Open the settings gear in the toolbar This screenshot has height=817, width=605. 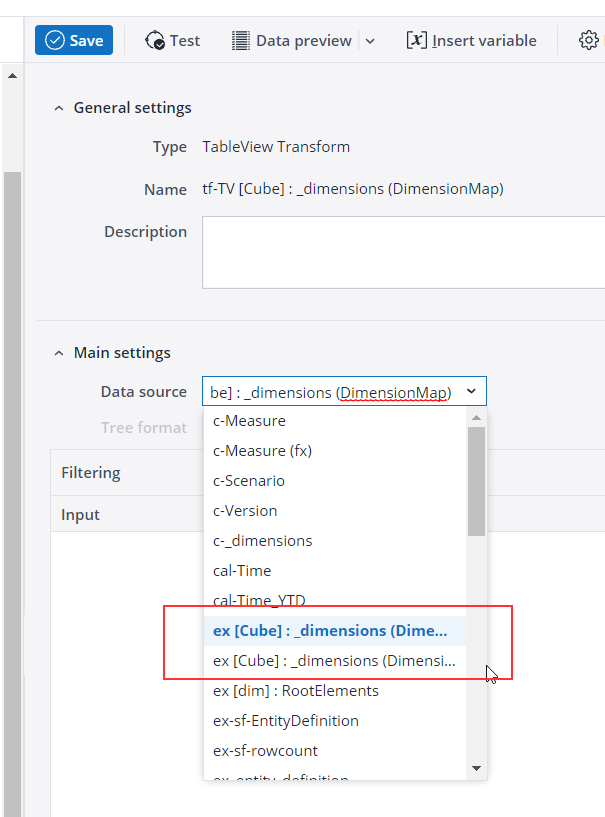click(589, 40)
